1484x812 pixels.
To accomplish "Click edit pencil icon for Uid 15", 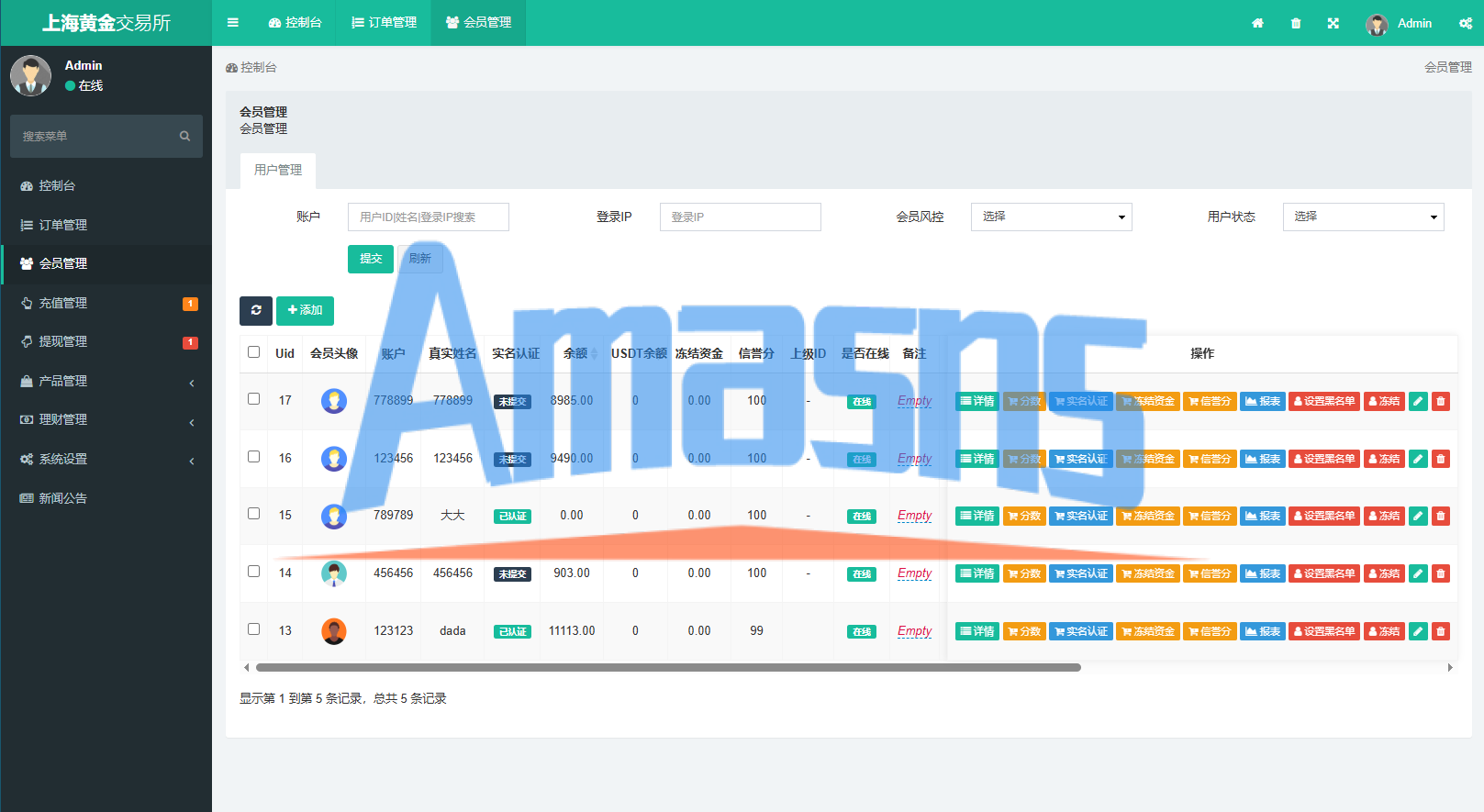I will click(1418, 516).
